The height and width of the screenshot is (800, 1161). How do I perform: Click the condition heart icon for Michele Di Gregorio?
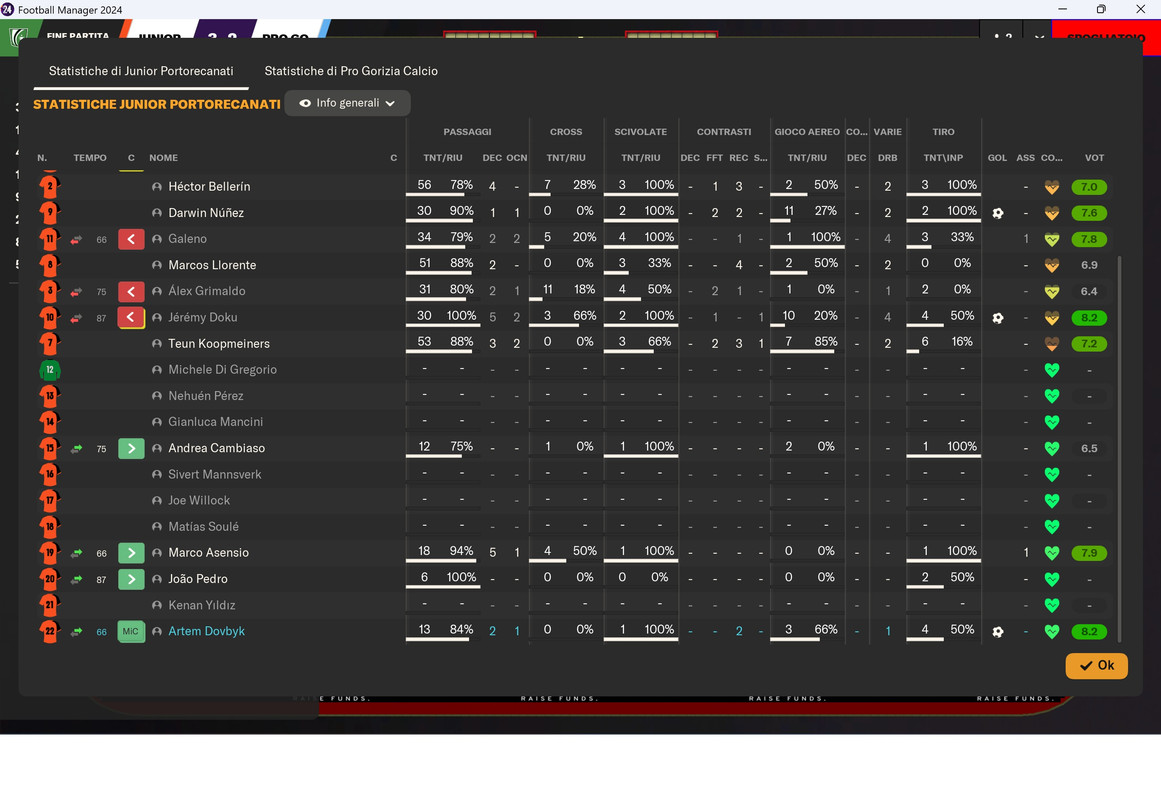pyautogui.click(x=1051, y=370)
